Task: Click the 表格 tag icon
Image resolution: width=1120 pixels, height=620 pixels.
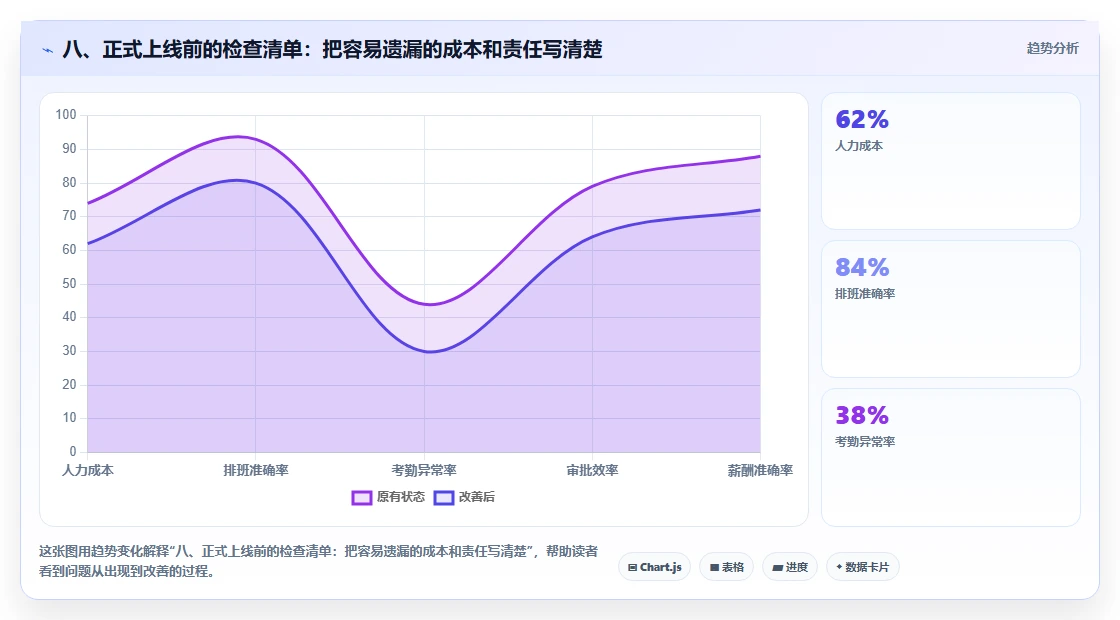Action: (x=714, y=567)
